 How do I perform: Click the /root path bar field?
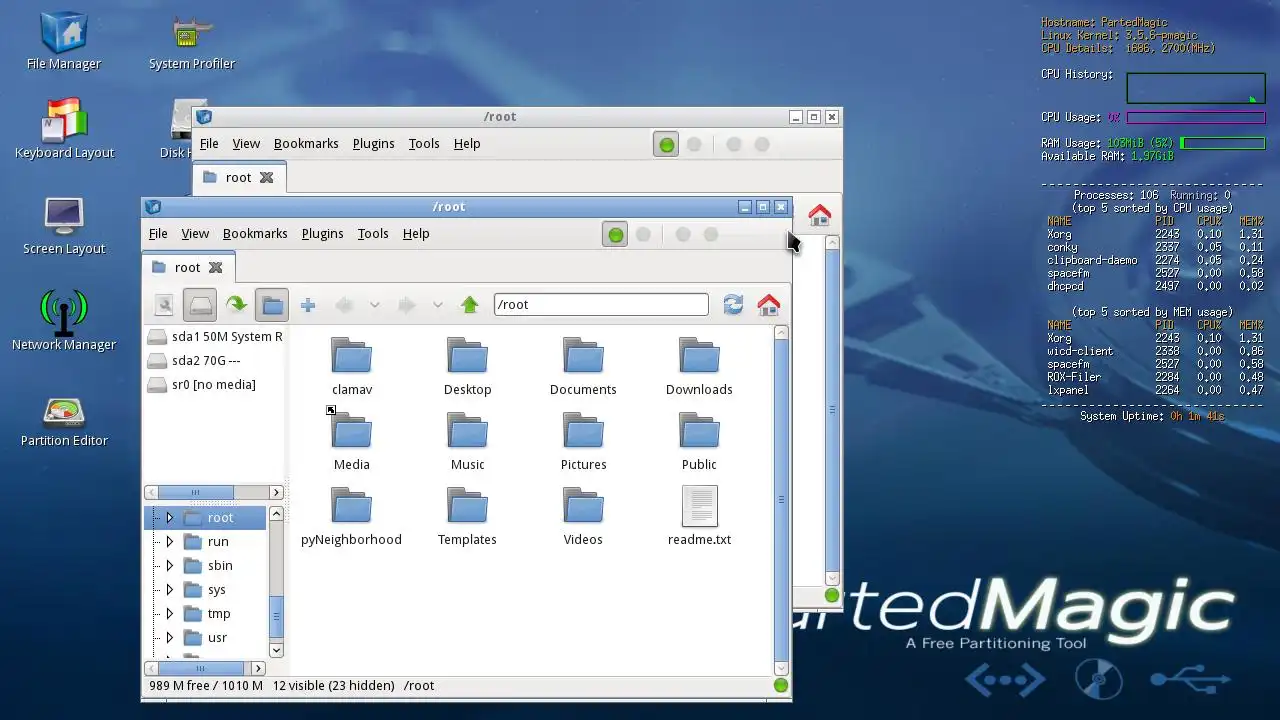coord(601,305)
